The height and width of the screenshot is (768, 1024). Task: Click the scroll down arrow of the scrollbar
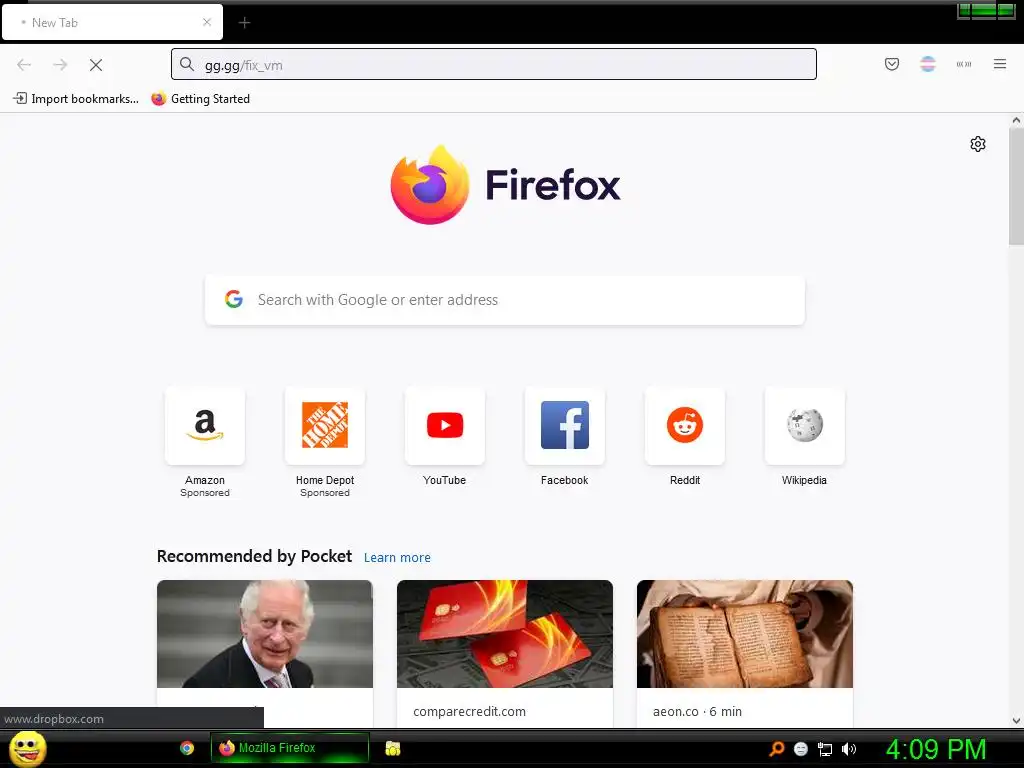pos(1016,720)
